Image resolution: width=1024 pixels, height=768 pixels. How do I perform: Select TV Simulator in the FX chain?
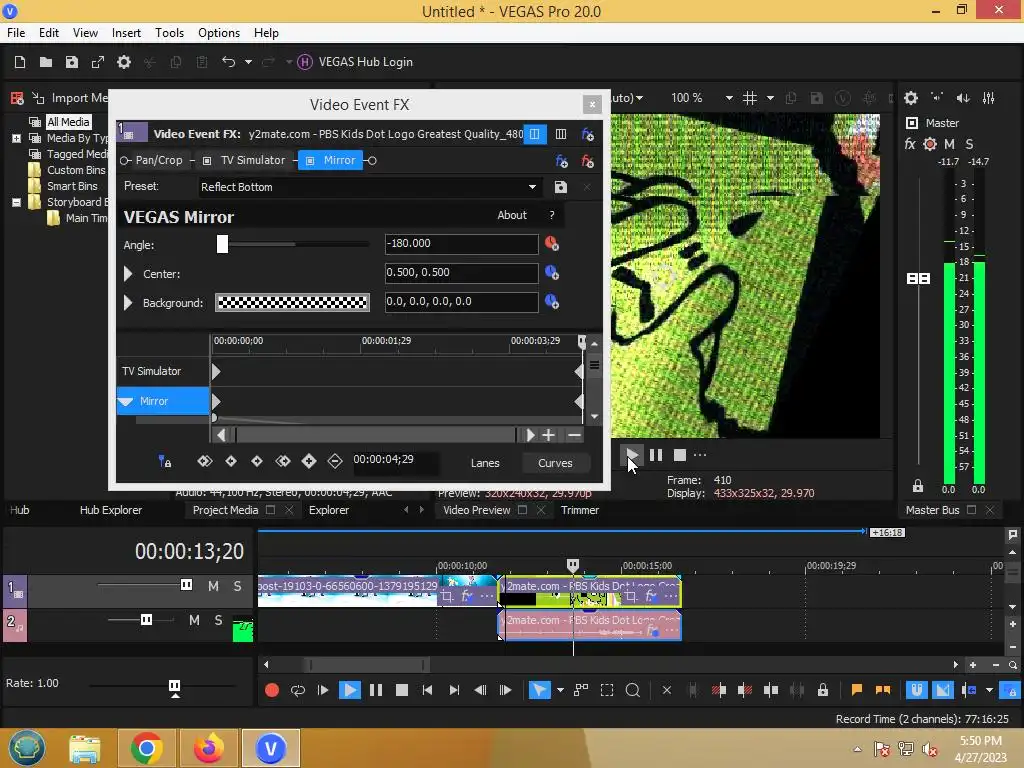click(253, 160)
